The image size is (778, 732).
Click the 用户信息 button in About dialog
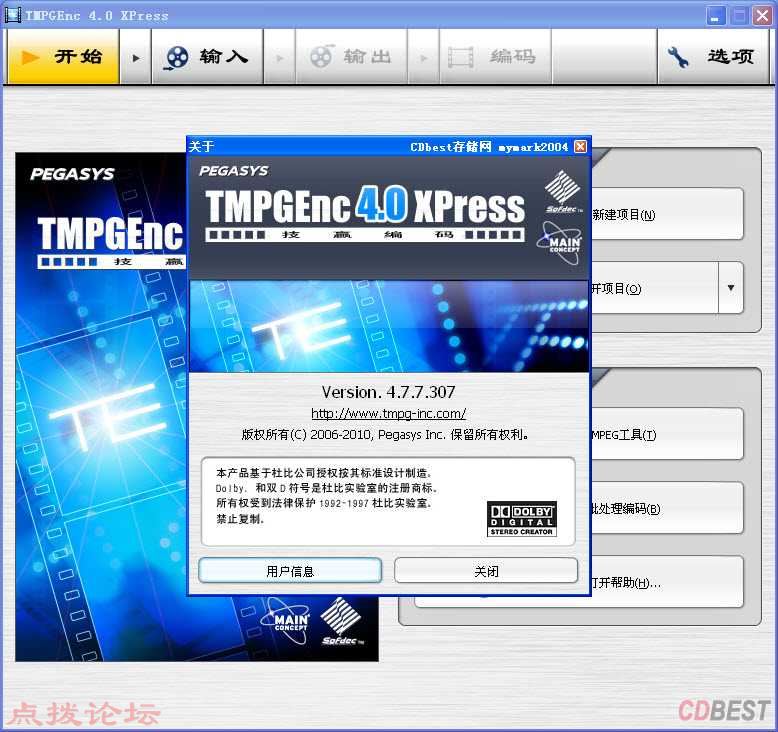(290, 571)
